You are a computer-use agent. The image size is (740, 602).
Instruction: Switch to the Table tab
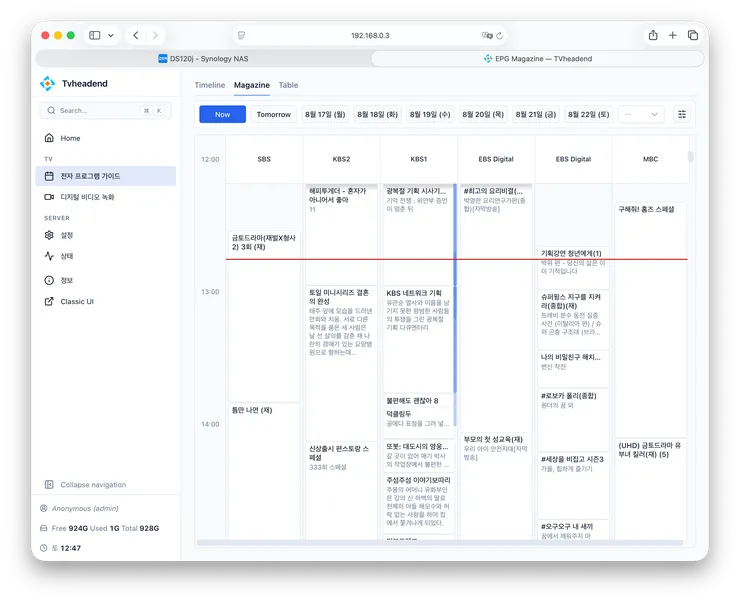(x=288, y=85)
